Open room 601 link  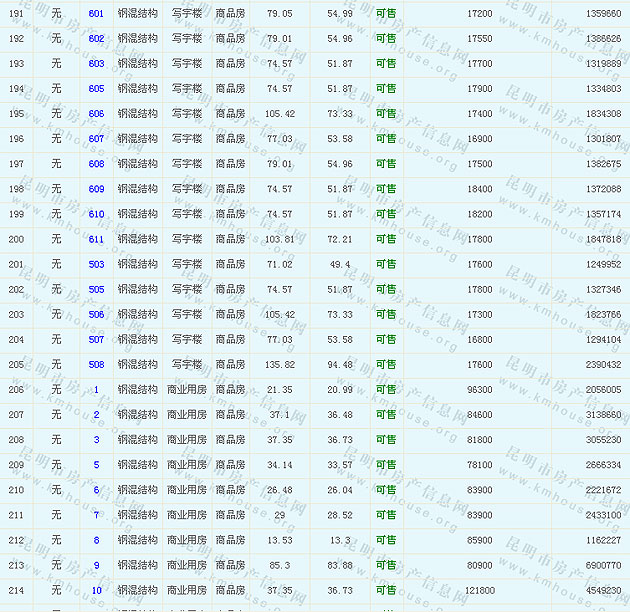tap(96, 13)
